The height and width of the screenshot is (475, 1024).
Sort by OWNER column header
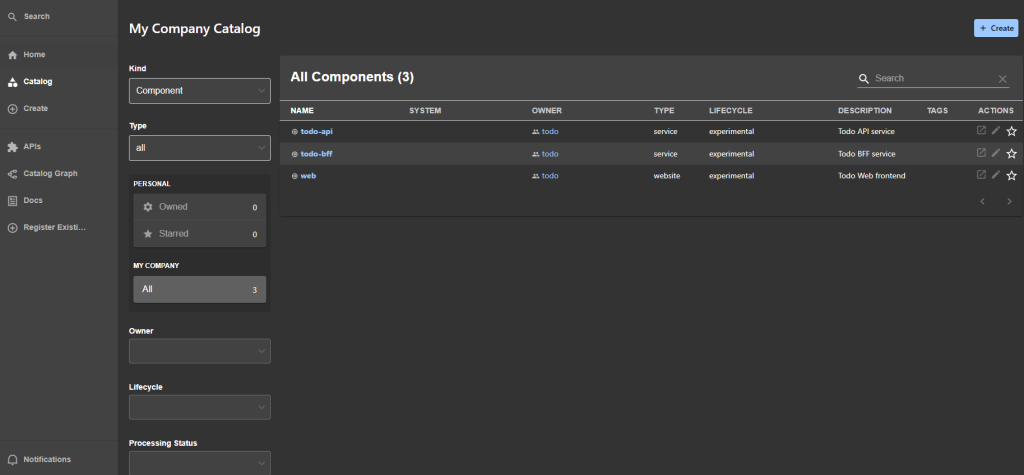[547, 110]
